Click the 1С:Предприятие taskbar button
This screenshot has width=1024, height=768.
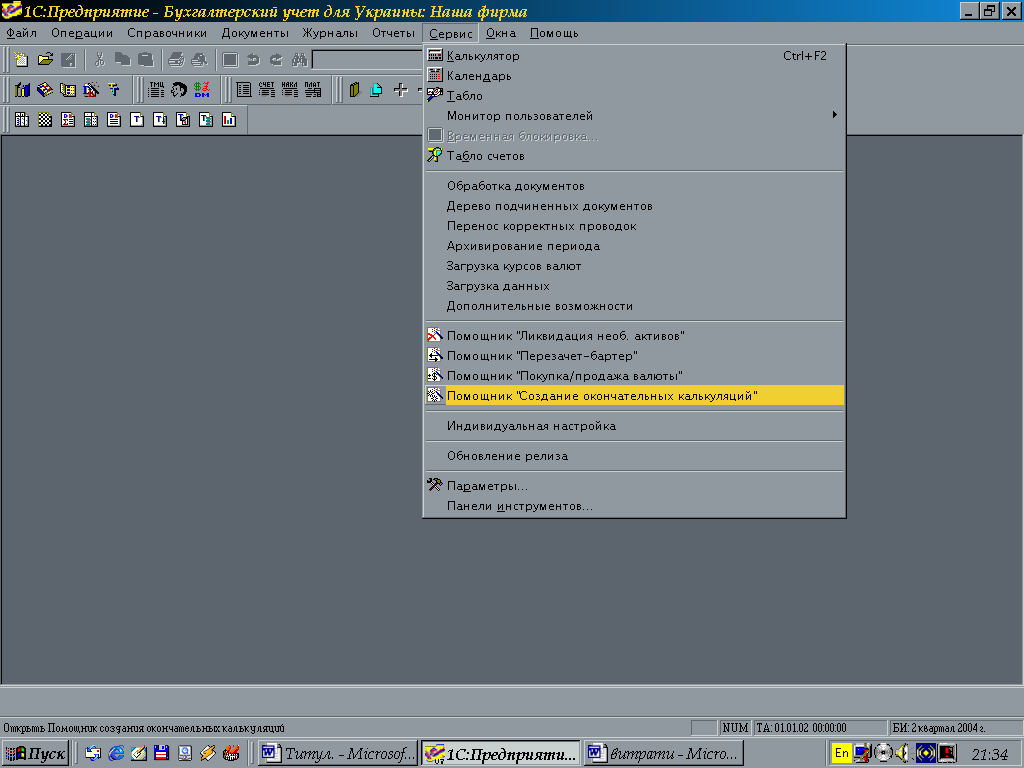[x=501, y=754]
